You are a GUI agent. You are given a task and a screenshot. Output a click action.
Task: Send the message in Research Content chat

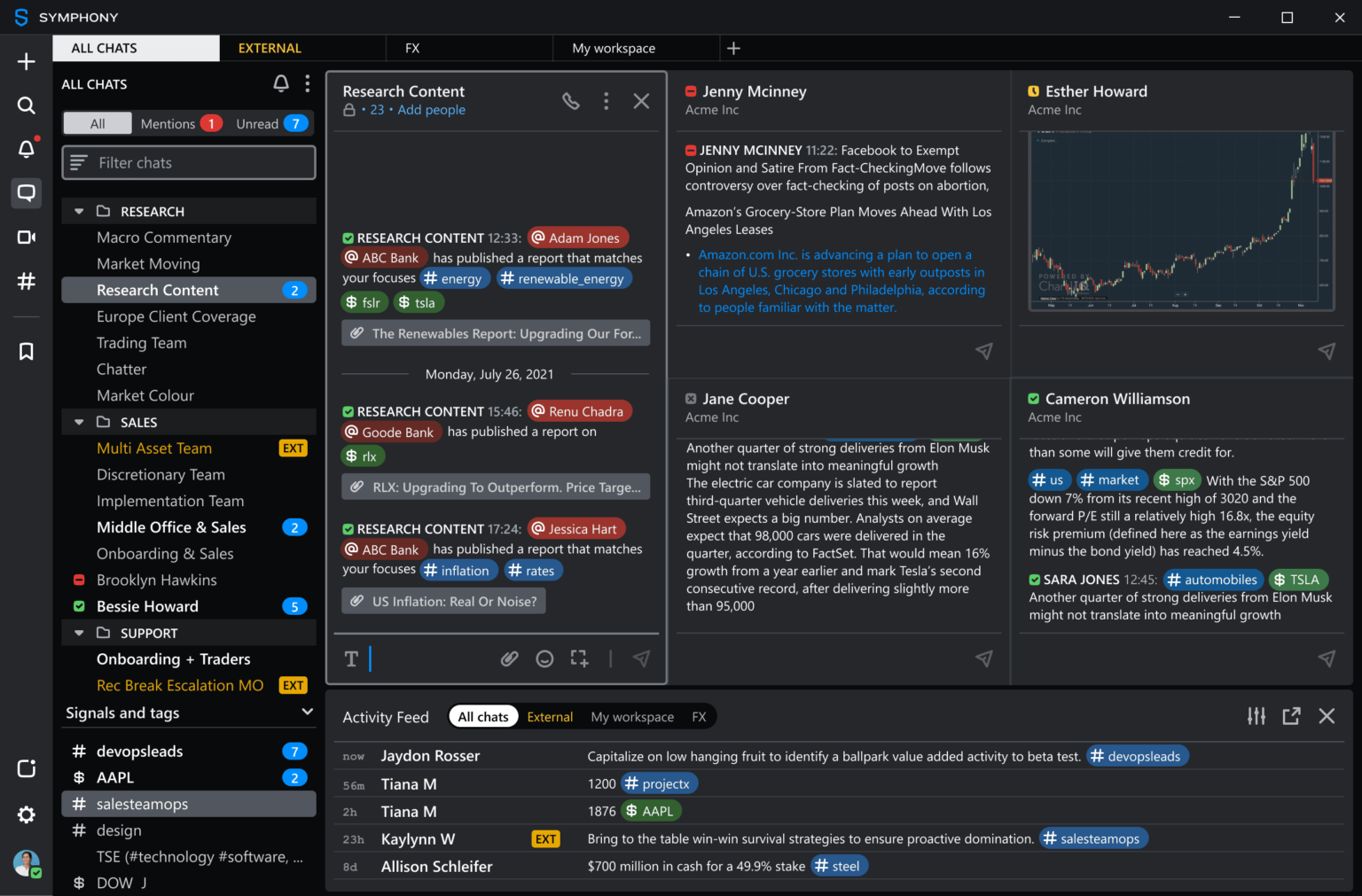[641, 658]
